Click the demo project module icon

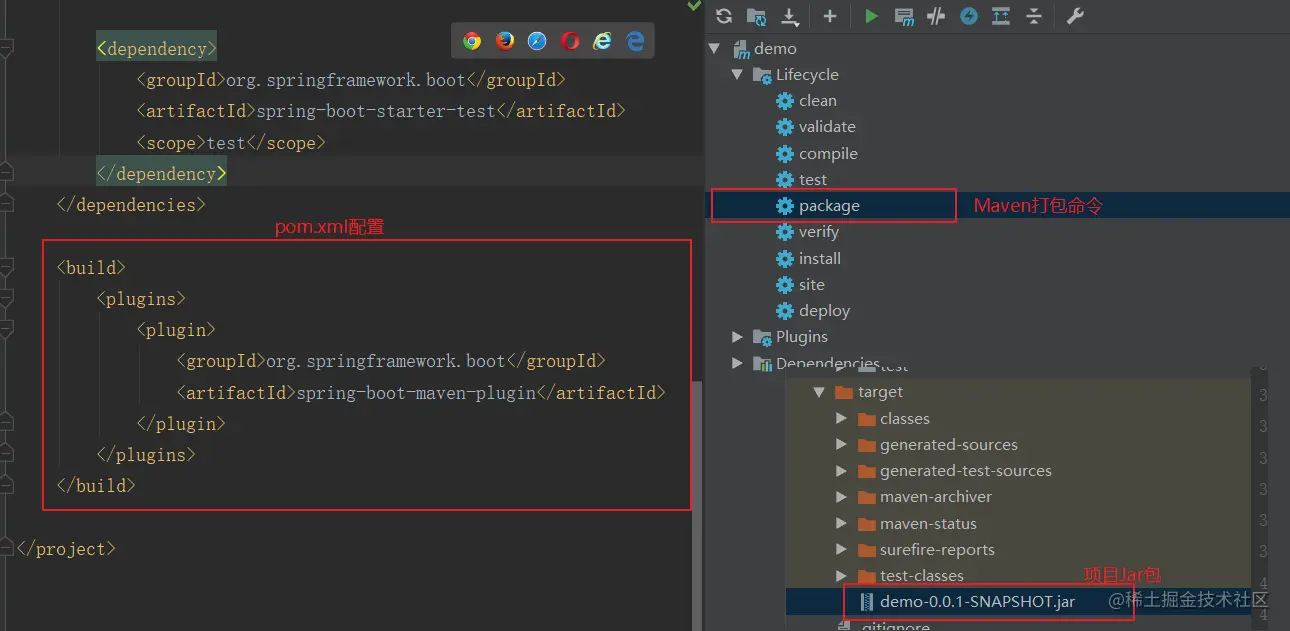[x=741, y=48]
